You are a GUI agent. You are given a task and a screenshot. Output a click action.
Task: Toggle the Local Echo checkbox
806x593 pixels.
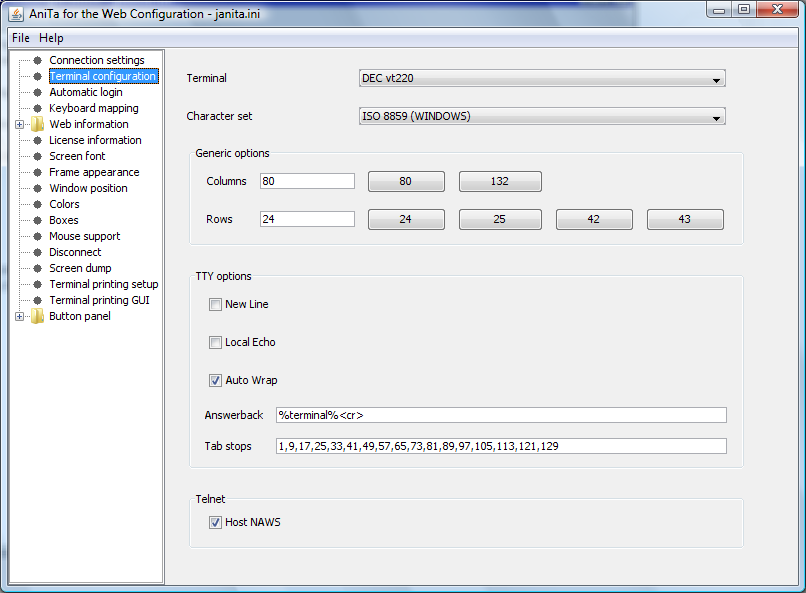pos(215,342)
